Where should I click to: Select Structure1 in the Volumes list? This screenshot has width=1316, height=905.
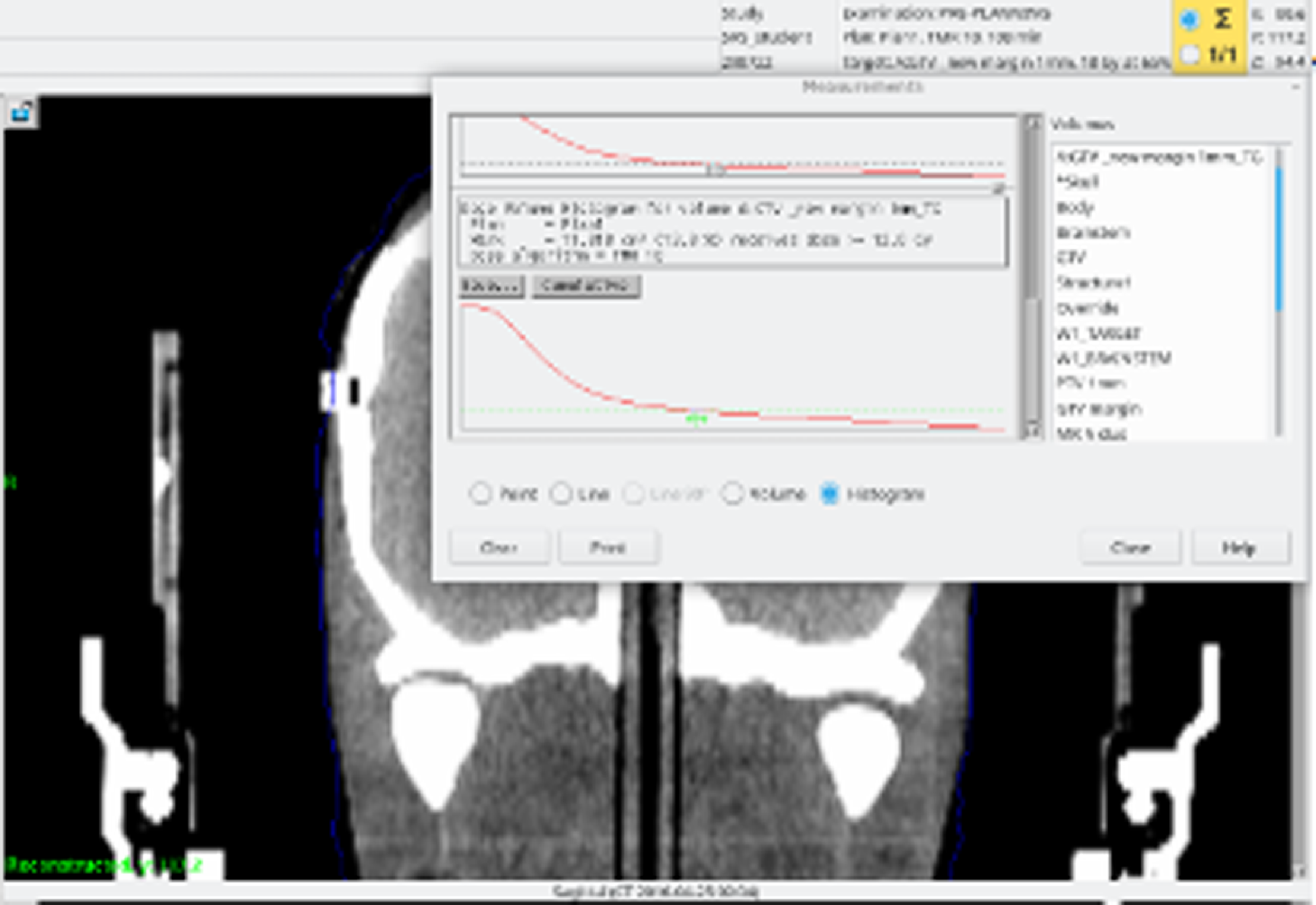click(1093, 283)
